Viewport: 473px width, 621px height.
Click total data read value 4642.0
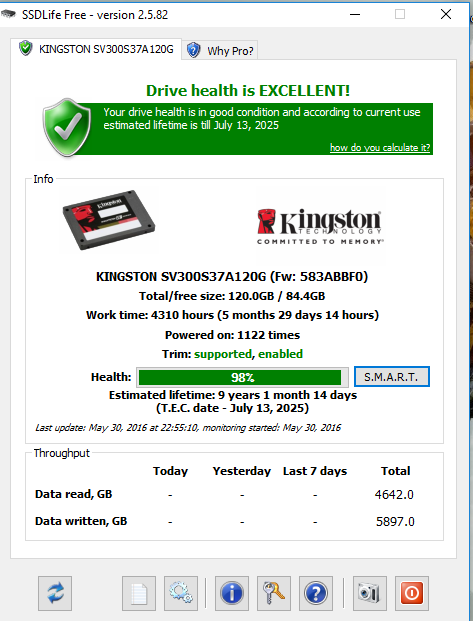[394, 495]
